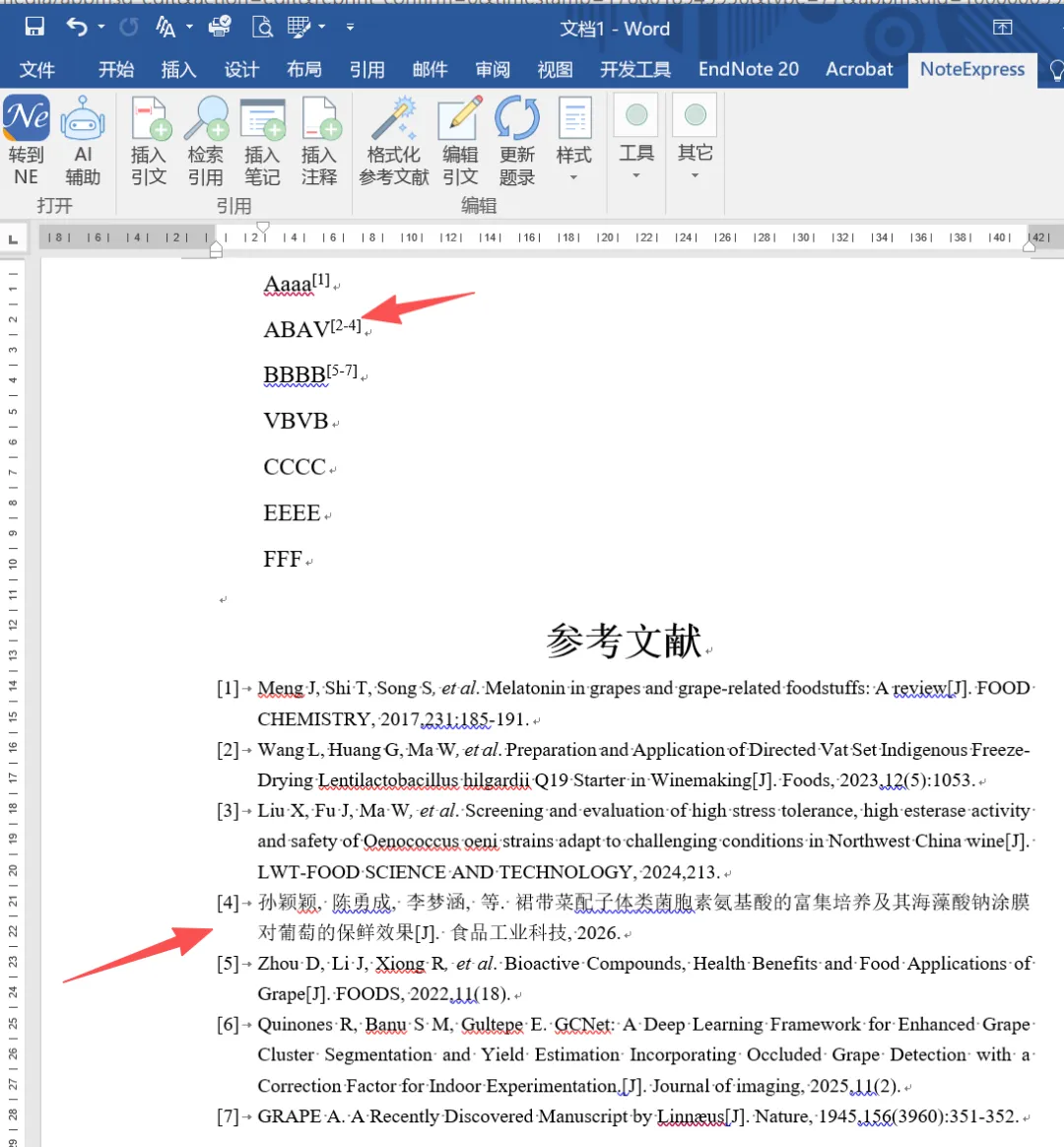Click citation [5-7] after BBBB

342,371
